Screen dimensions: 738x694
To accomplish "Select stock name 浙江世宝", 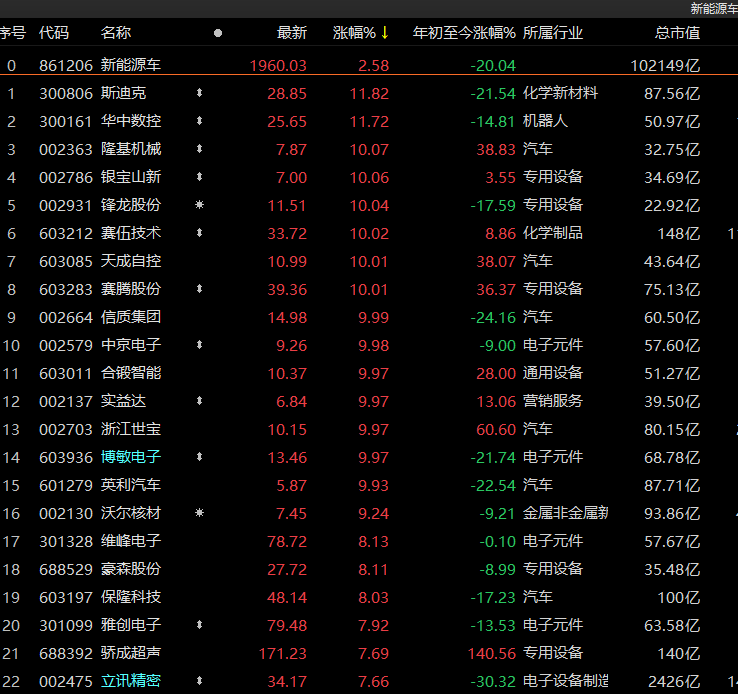I will [131, 429].
